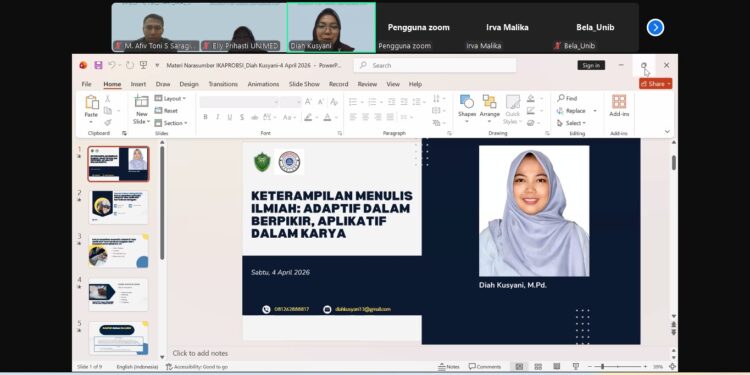Toggle Underline formatting

230,117
